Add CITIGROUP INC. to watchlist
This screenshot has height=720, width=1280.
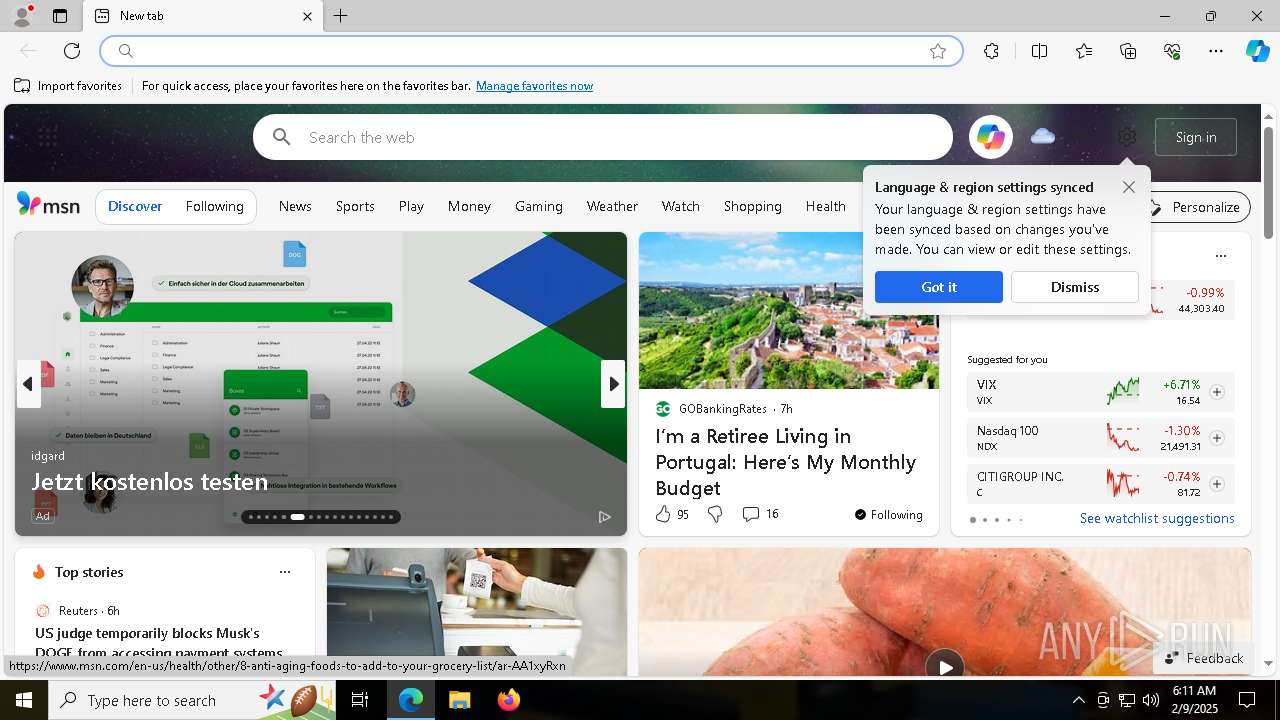[1217, 484]
